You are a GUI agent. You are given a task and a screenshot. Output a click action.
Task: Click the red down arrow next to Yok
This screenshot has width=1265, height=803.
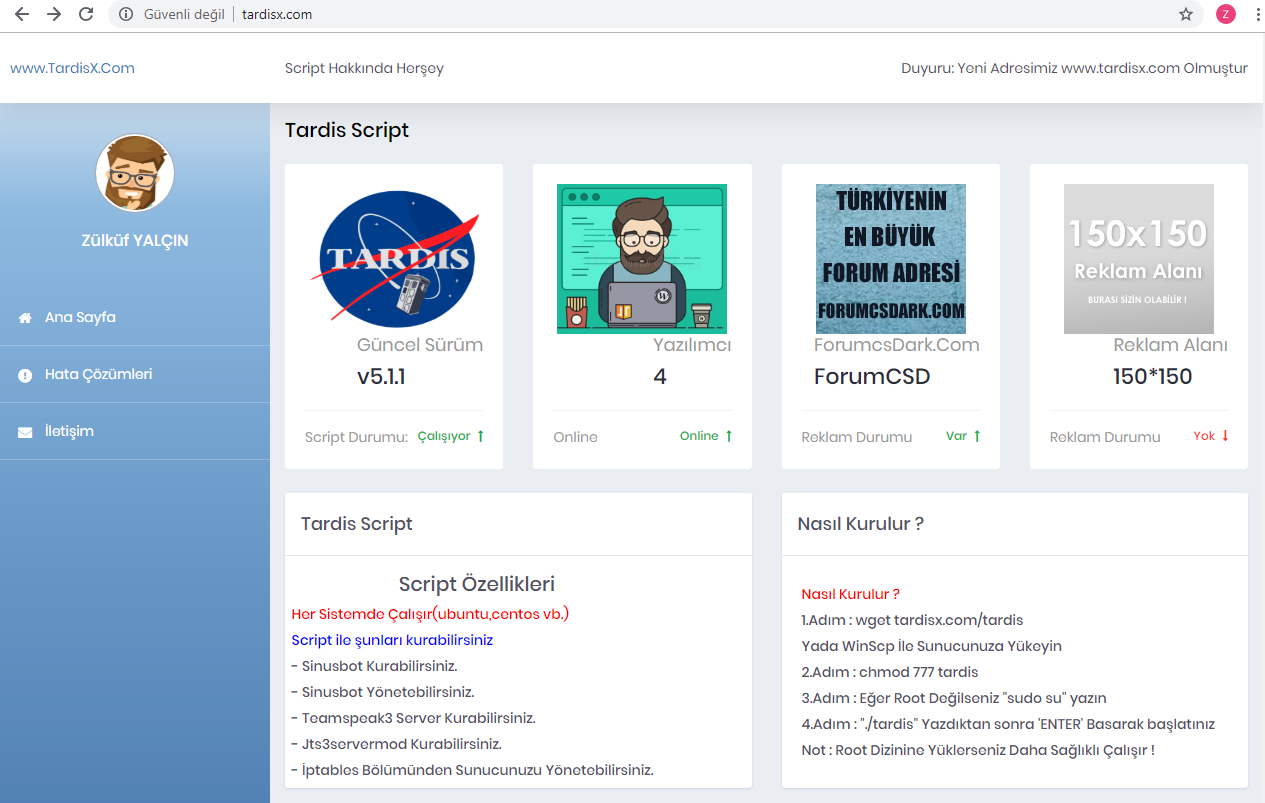point(1225,436)
